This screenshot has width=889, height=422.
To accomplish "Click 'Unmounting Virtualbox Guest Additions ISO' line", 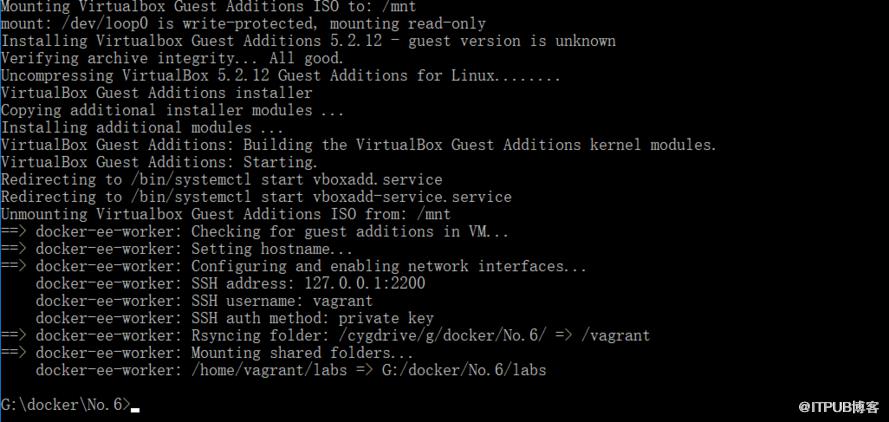I will (x=226, y=214).
